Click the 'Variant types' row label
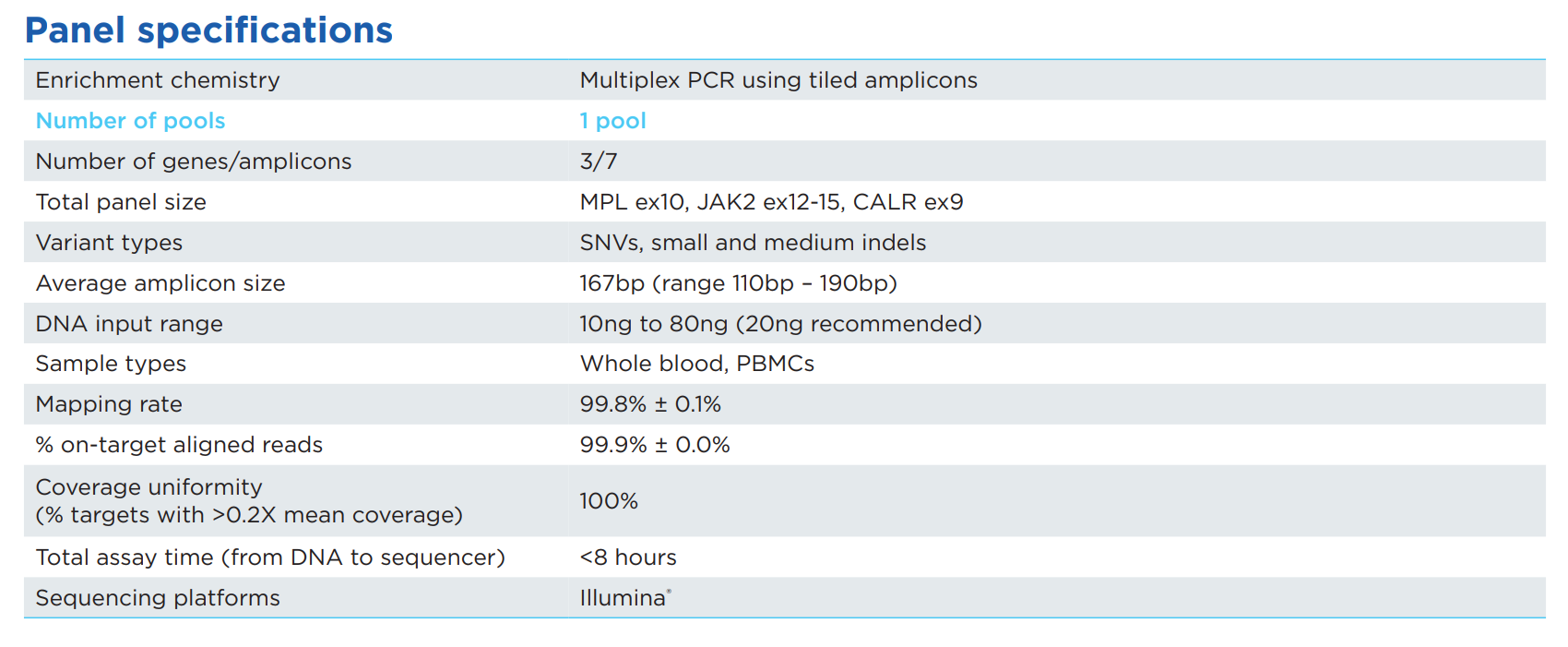Screen dimensions: 1568x647 click(x=109, y=243)
